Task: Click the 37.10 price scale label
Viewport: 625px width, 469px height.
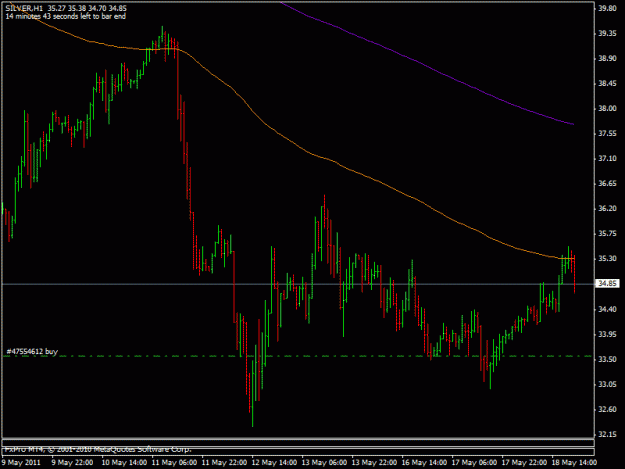Action: tap(607, 159)
